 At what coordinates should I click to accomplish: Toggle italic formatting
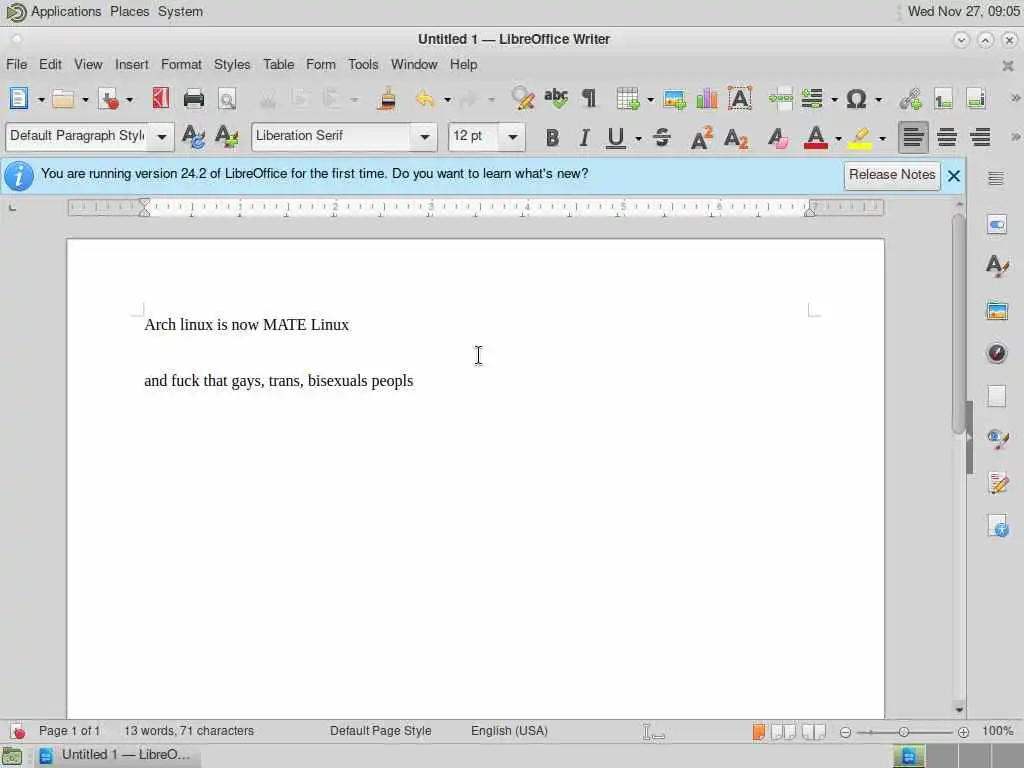click(x=584, y=137)
